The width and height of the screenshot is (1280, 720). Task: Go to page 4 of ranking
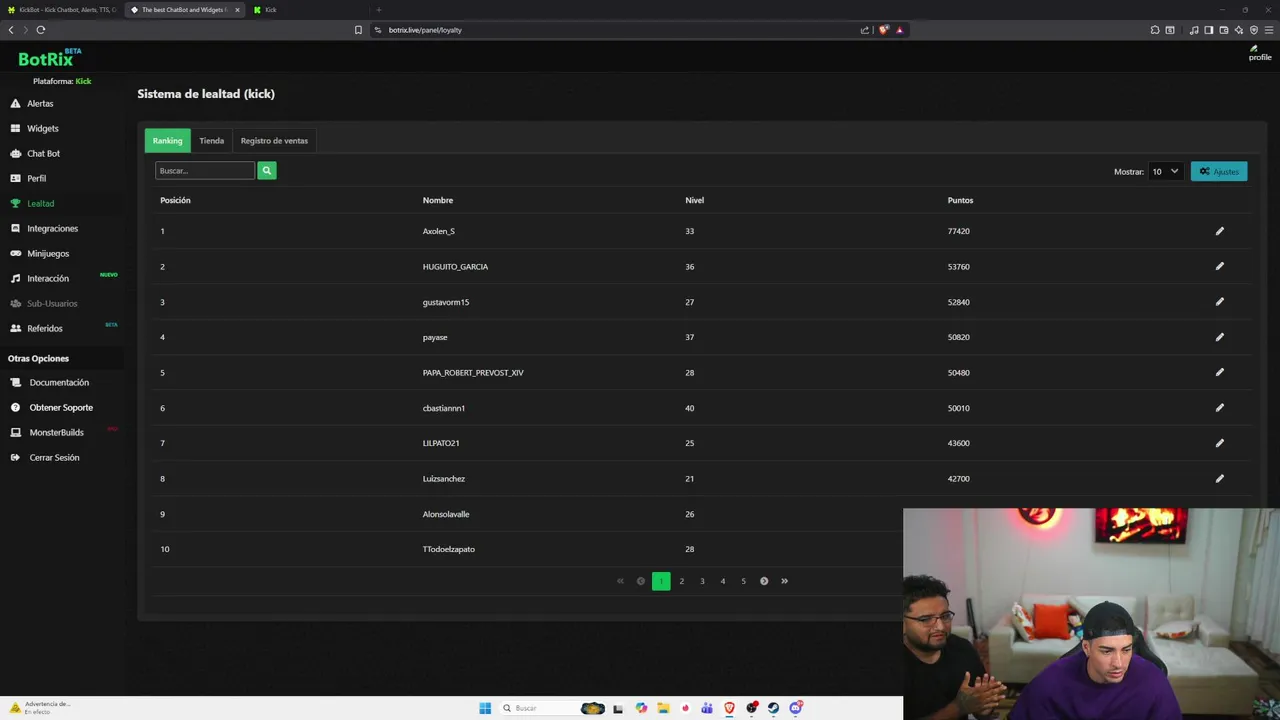coord(723,581)
